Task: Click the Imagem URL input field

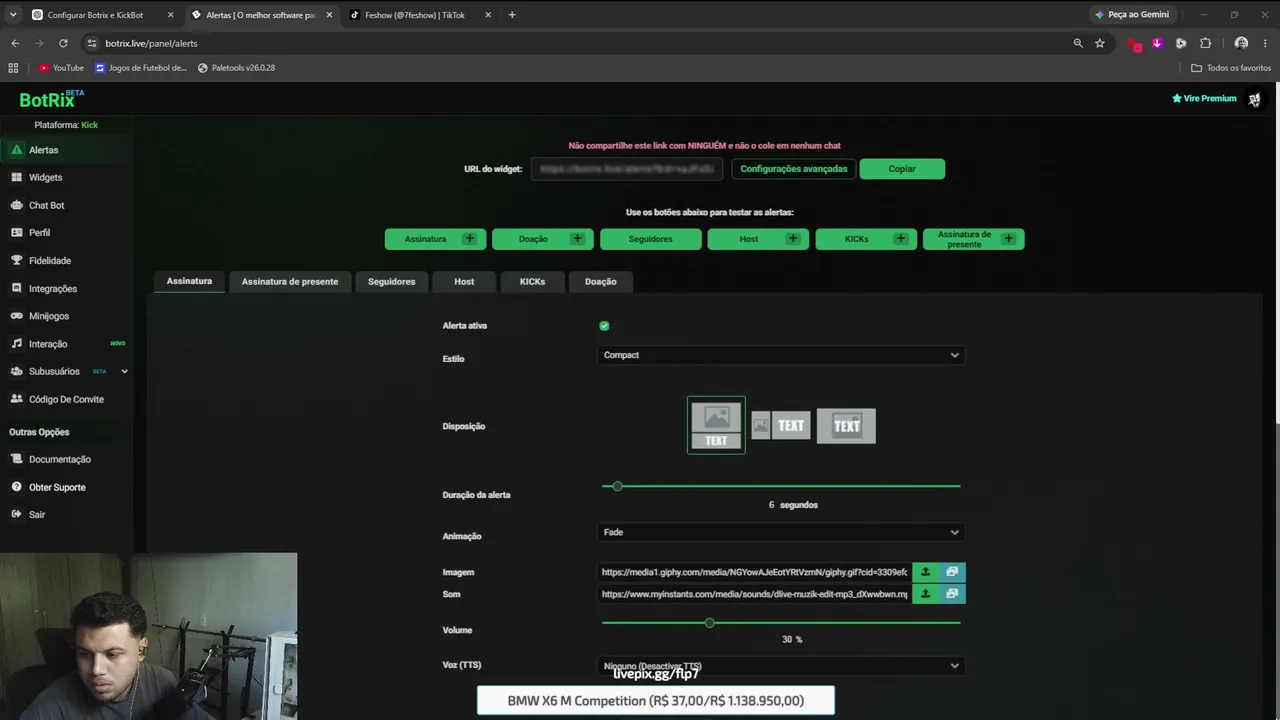Action: point(755,572)
